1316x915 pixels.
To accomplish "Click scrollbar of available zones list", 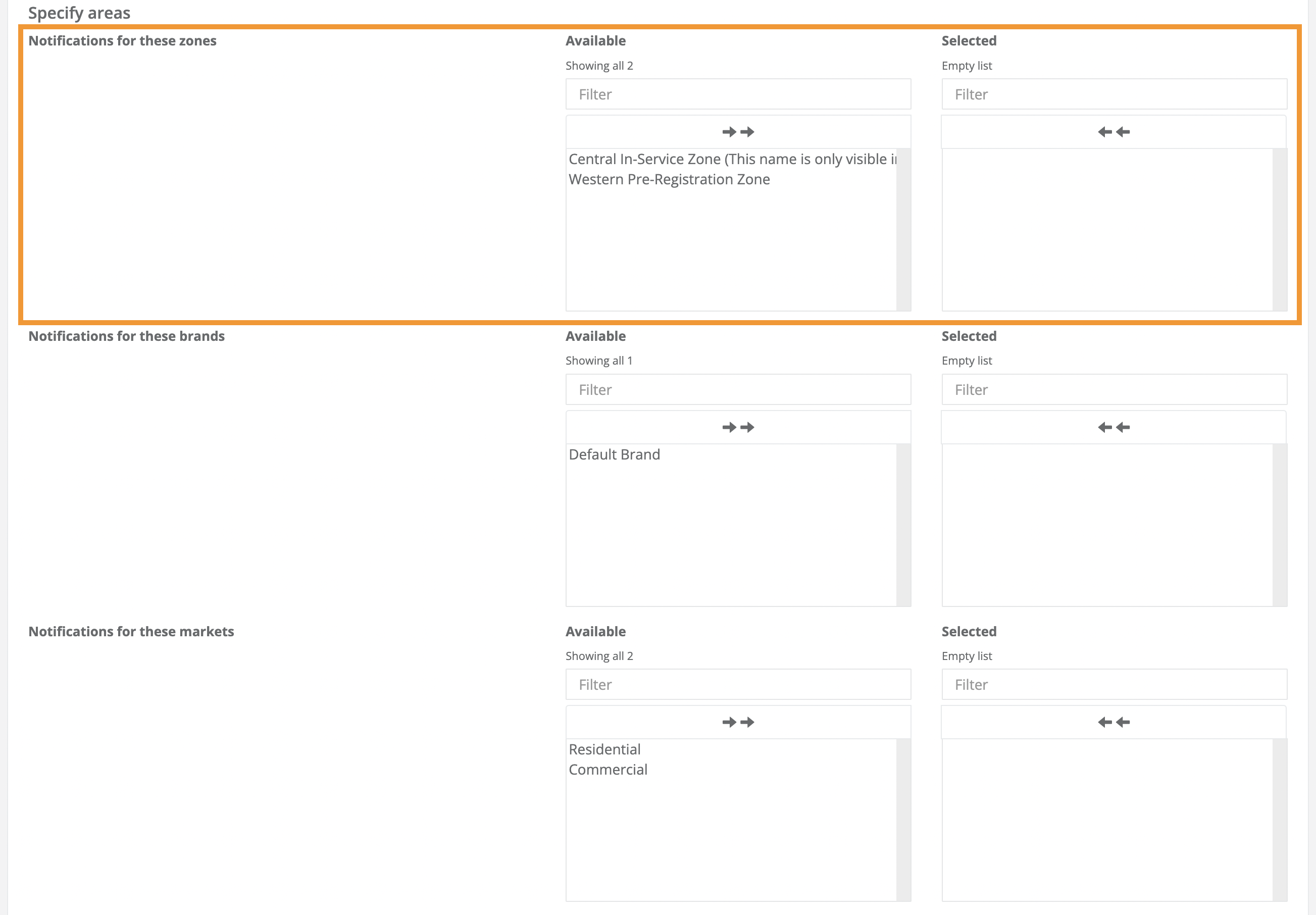I will pos(903,229).
